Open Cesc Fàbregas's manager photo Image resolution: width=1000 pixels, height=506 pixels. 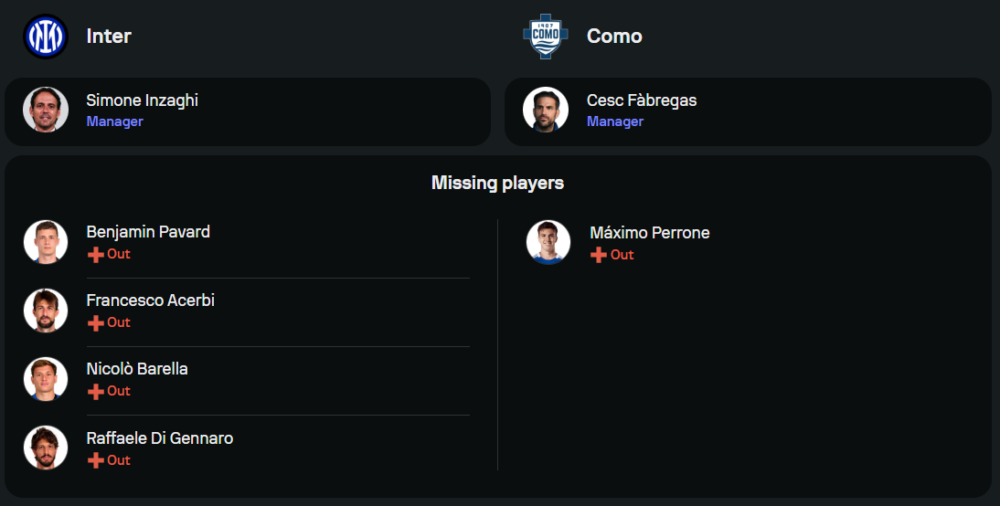pos(545,110)
